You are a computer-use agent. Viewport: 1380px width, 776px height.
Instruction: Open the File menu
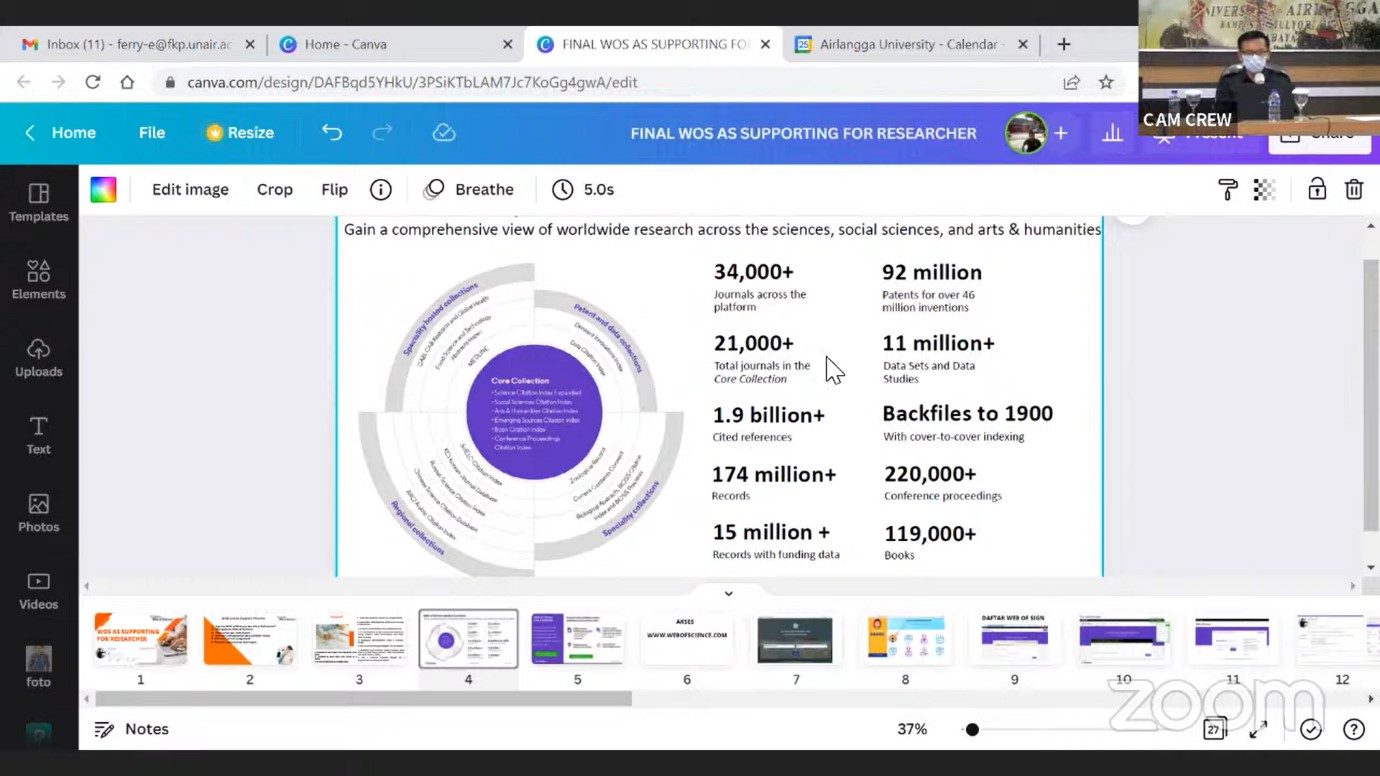click(x=152, y=133)
